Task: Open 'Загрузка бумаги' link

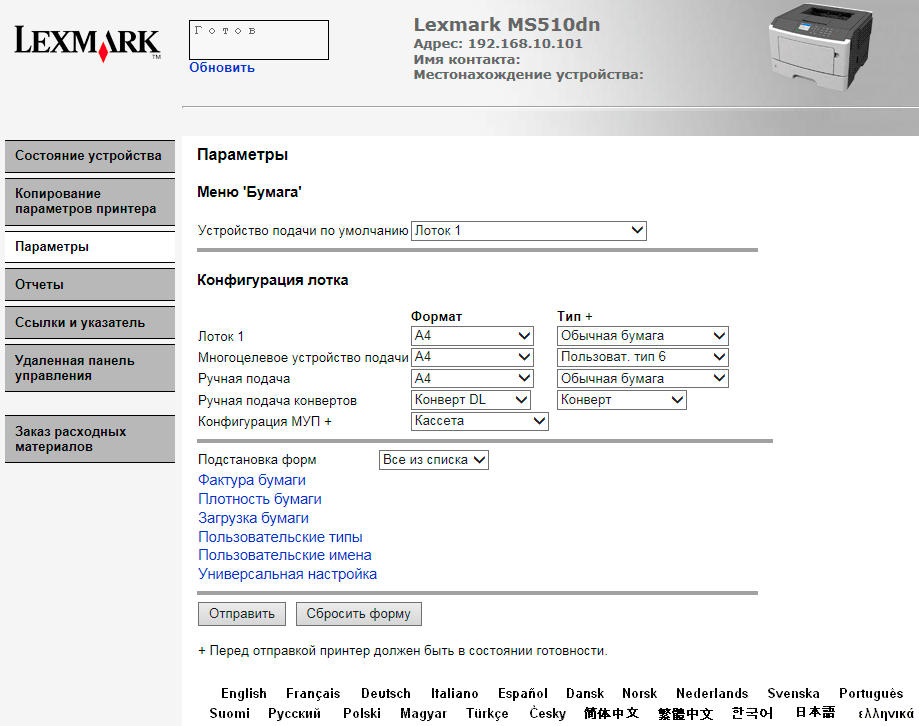Action: tap(253, 518)
